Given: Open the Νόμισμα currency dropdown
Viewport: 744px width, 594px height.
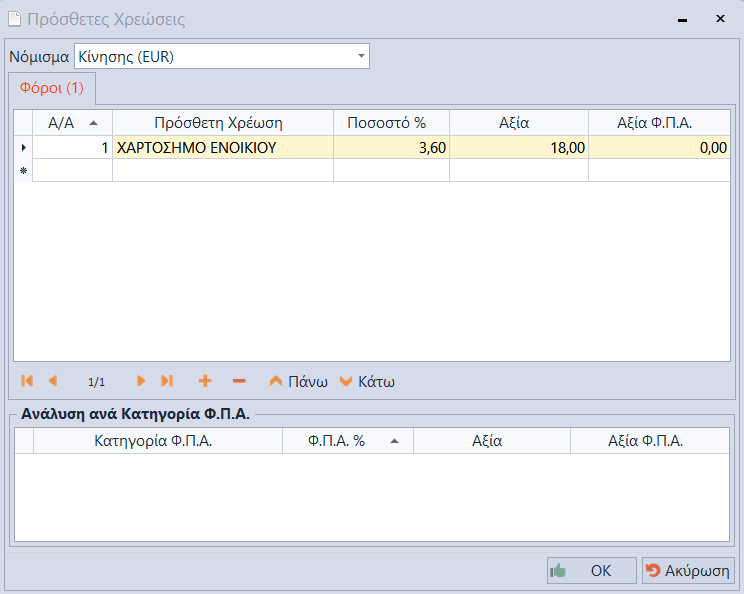Looking at the screenshot, I should tap(361, 57).
